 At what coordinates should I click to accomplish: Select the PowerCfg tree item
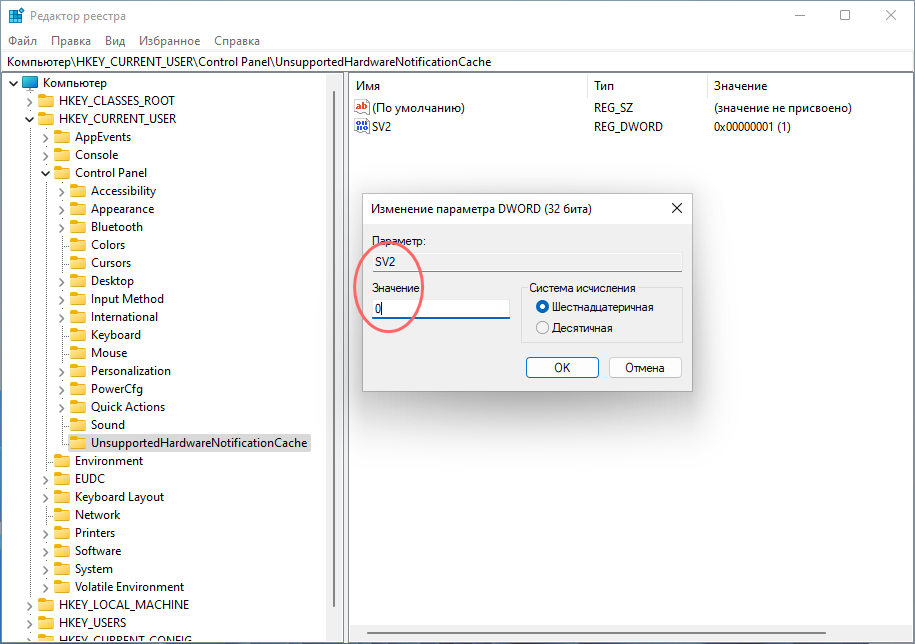click(117, 389)
